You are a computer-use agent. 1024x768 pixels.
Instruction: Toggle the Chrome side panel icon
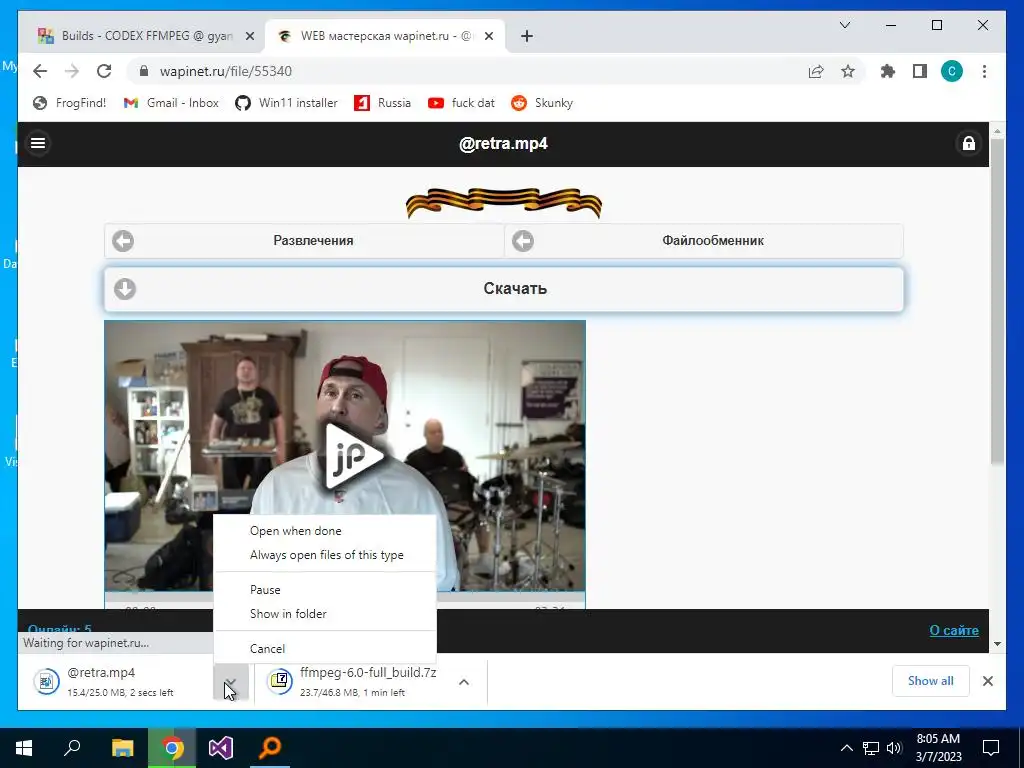(x=920, y=71)
